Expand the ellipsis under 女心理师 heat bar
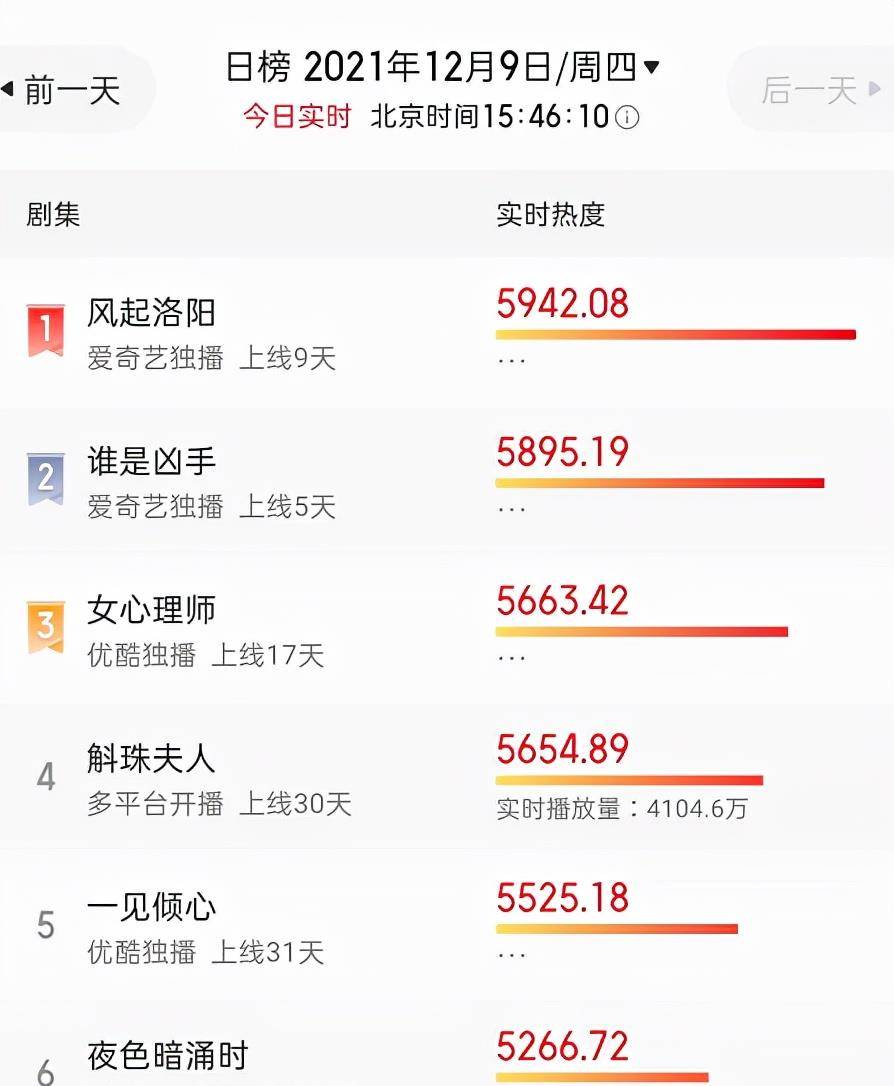The image size is (894, 1086). pos(511,657)
